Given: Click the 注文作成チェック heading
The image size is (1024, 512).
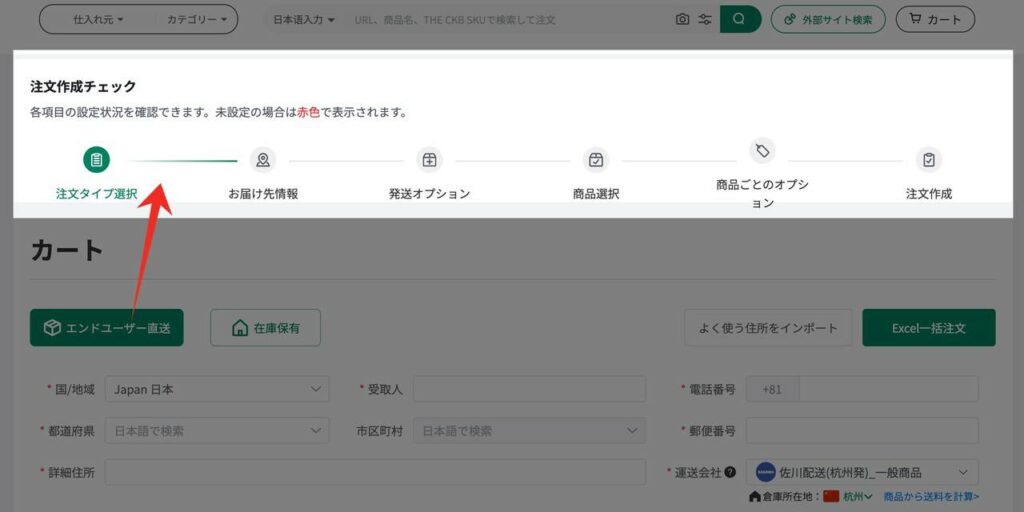Looking at the screenshot, I should pyautogui.click(x=83, y=86).
